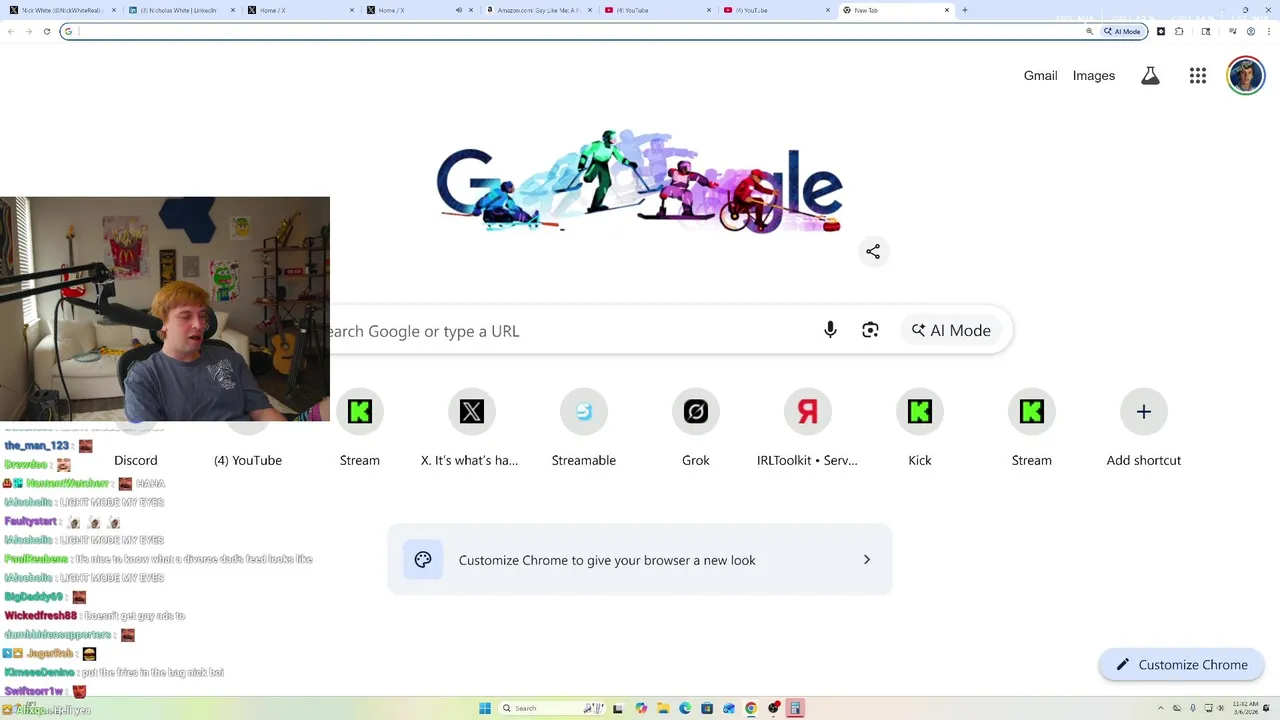Open Gmail link
The image size is (1280, 720).
click(1040, 76)
